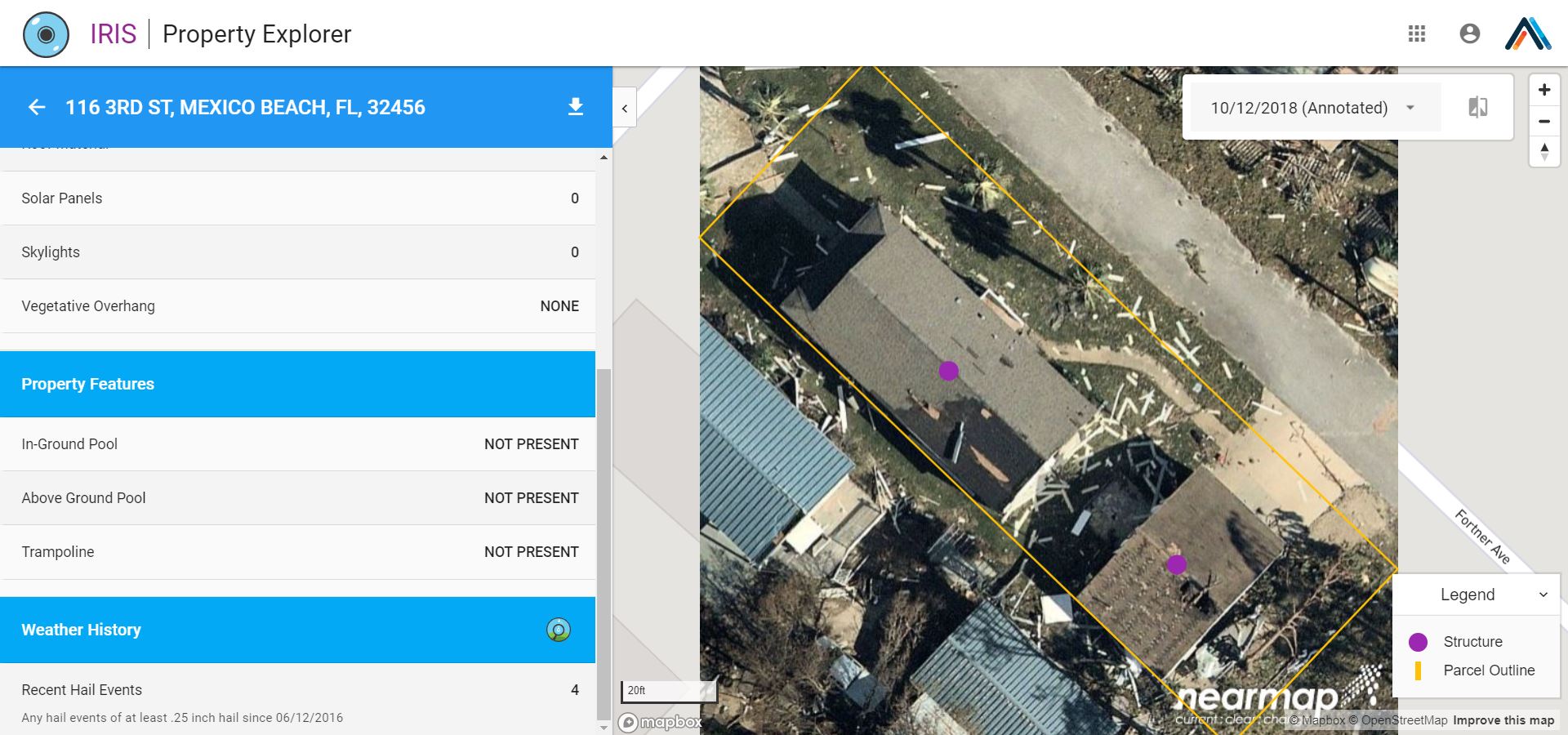Collapse the Legend panel
Viewport: 1568px width, 735px height.
[x=1543, y=595]
